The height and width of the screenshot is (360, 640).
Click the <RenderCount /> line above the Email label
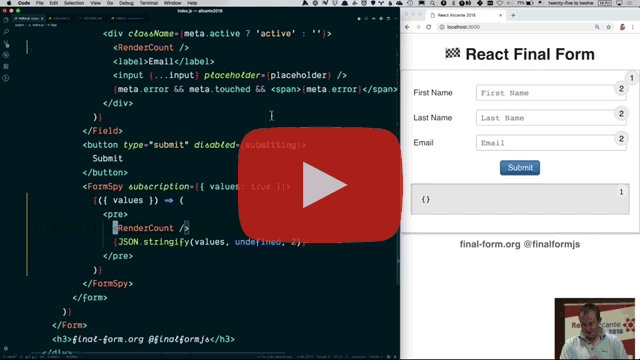[x=151, y=47]
